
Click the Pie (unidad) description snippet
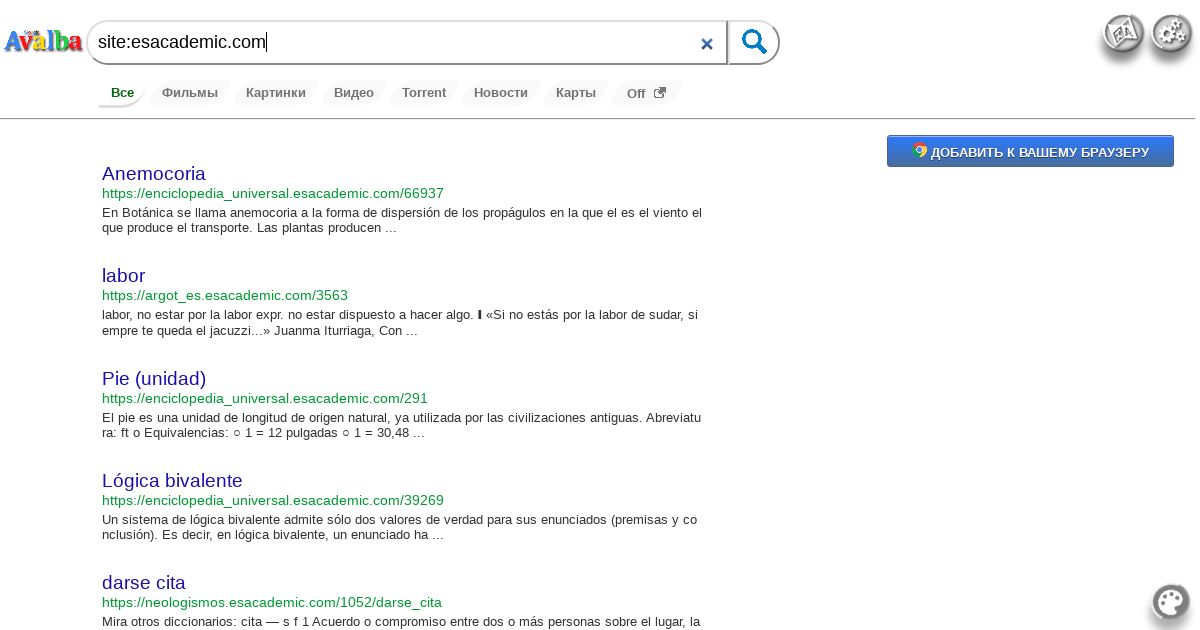[x=402, y=425]
